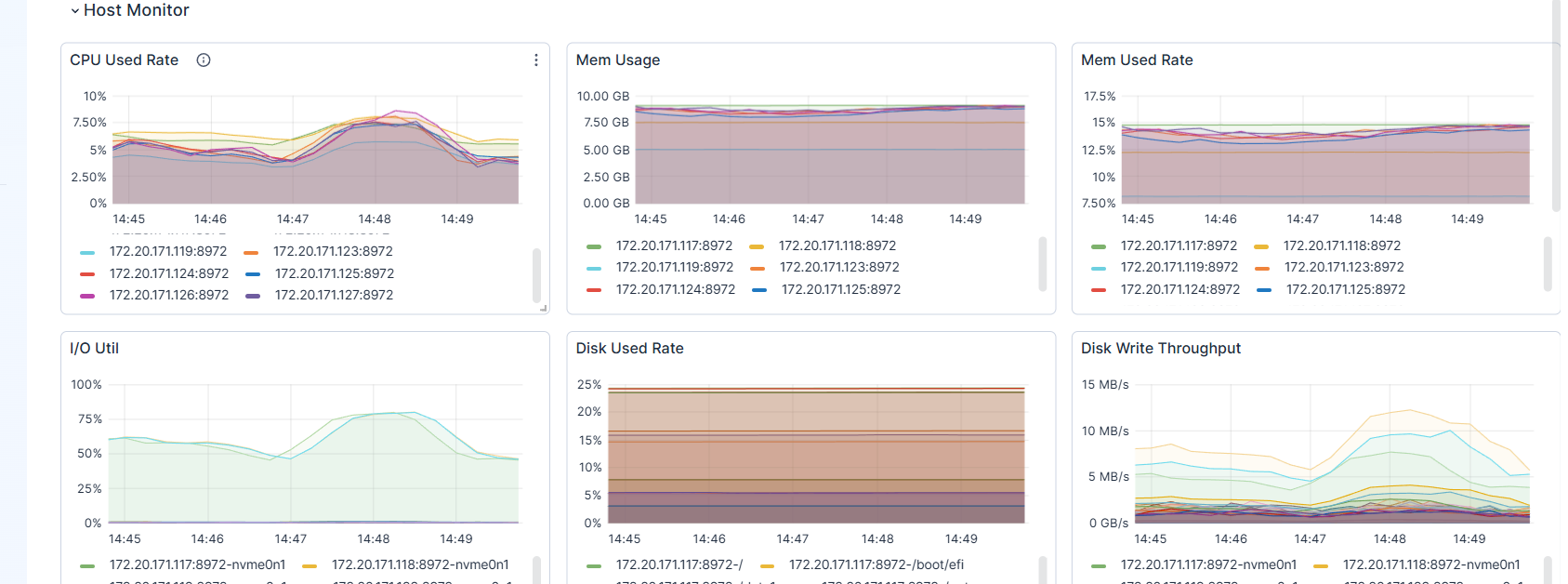Open the CPU Used Rate panel menu
Viewport: 1568px width, 584px height.
[x=536, y=60]
